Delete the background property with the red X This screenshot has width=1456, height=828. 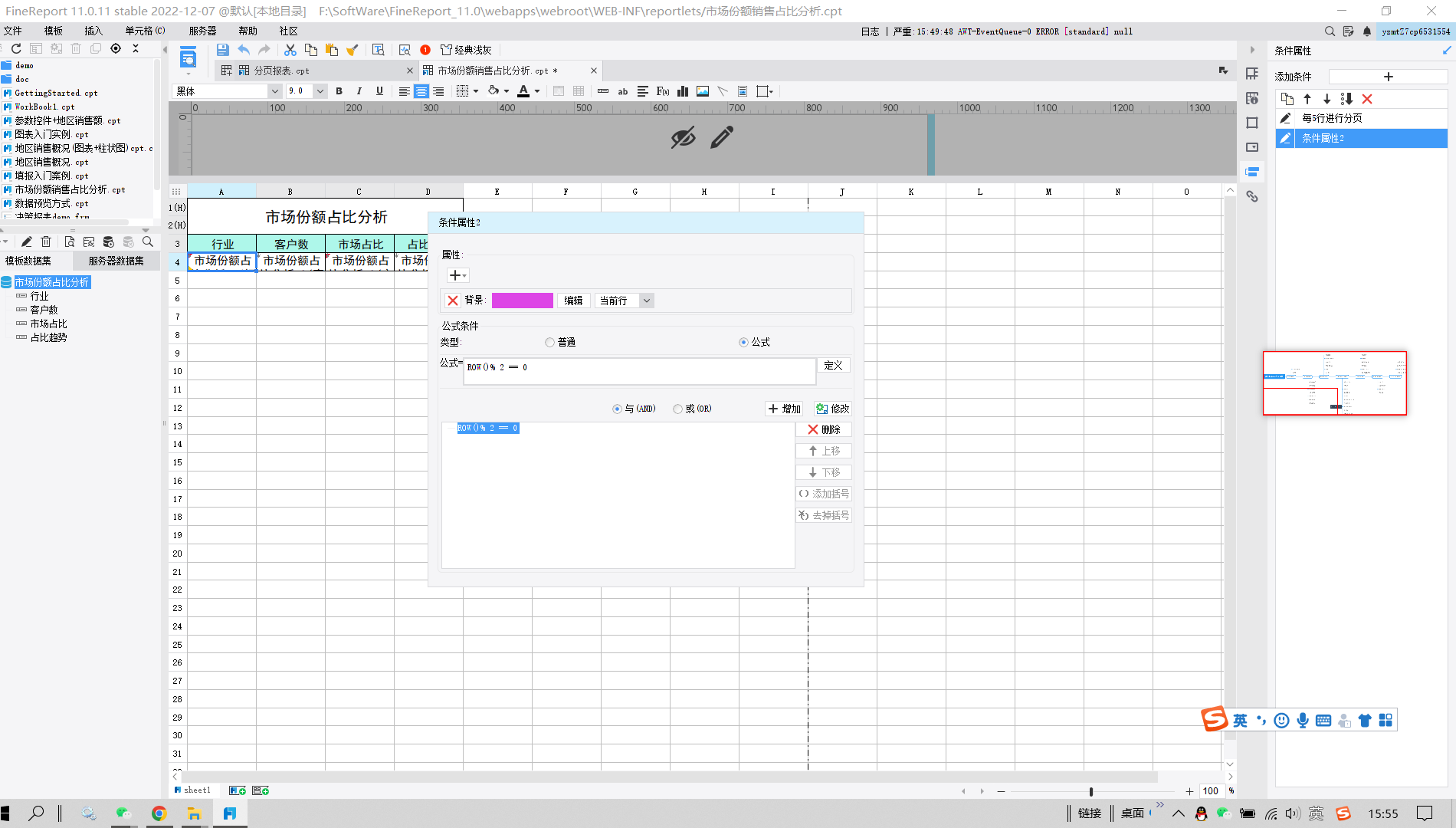click(x=453, y=301)
